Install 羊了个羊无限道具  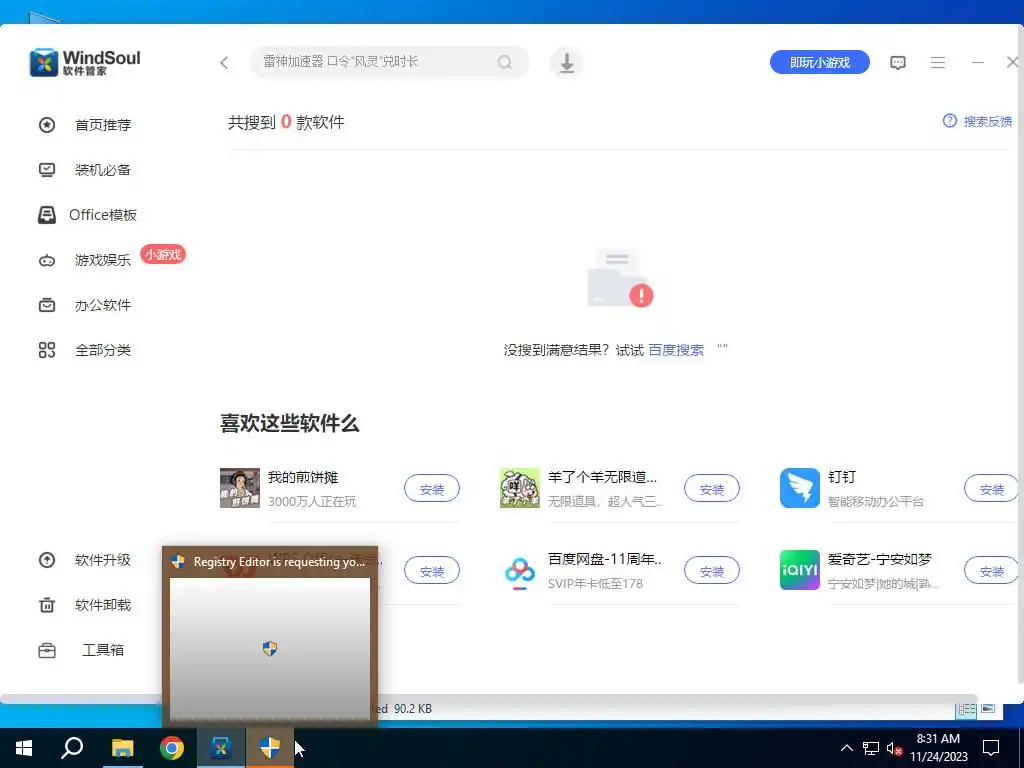point(712,488)
